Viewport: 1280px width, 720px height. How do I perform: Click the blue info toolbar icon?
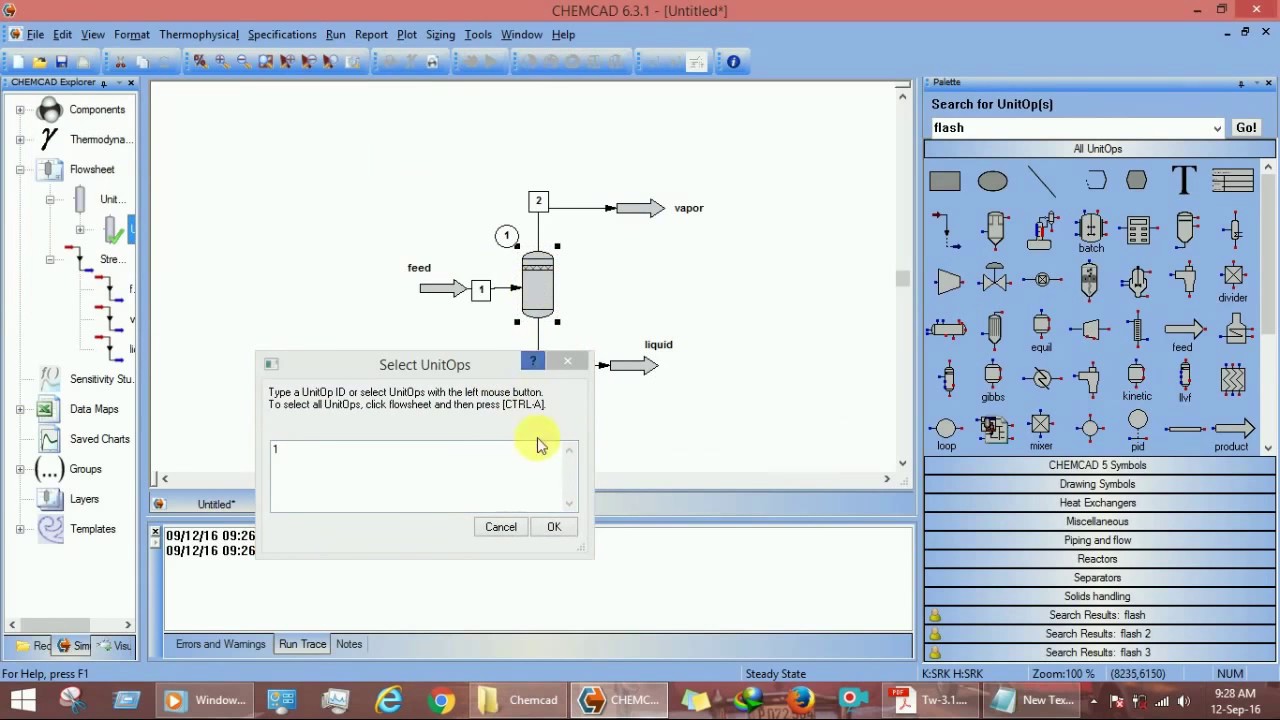733,62
